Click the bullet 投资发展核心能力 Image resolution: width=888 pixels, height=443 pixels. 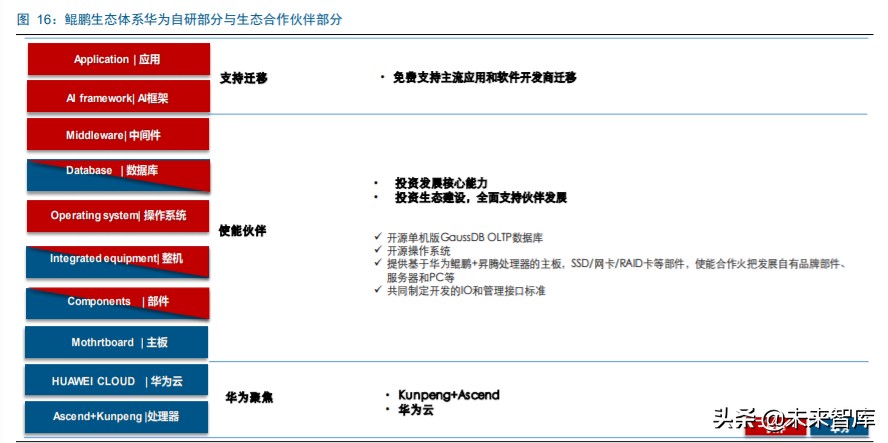click(x=441, y=183)
